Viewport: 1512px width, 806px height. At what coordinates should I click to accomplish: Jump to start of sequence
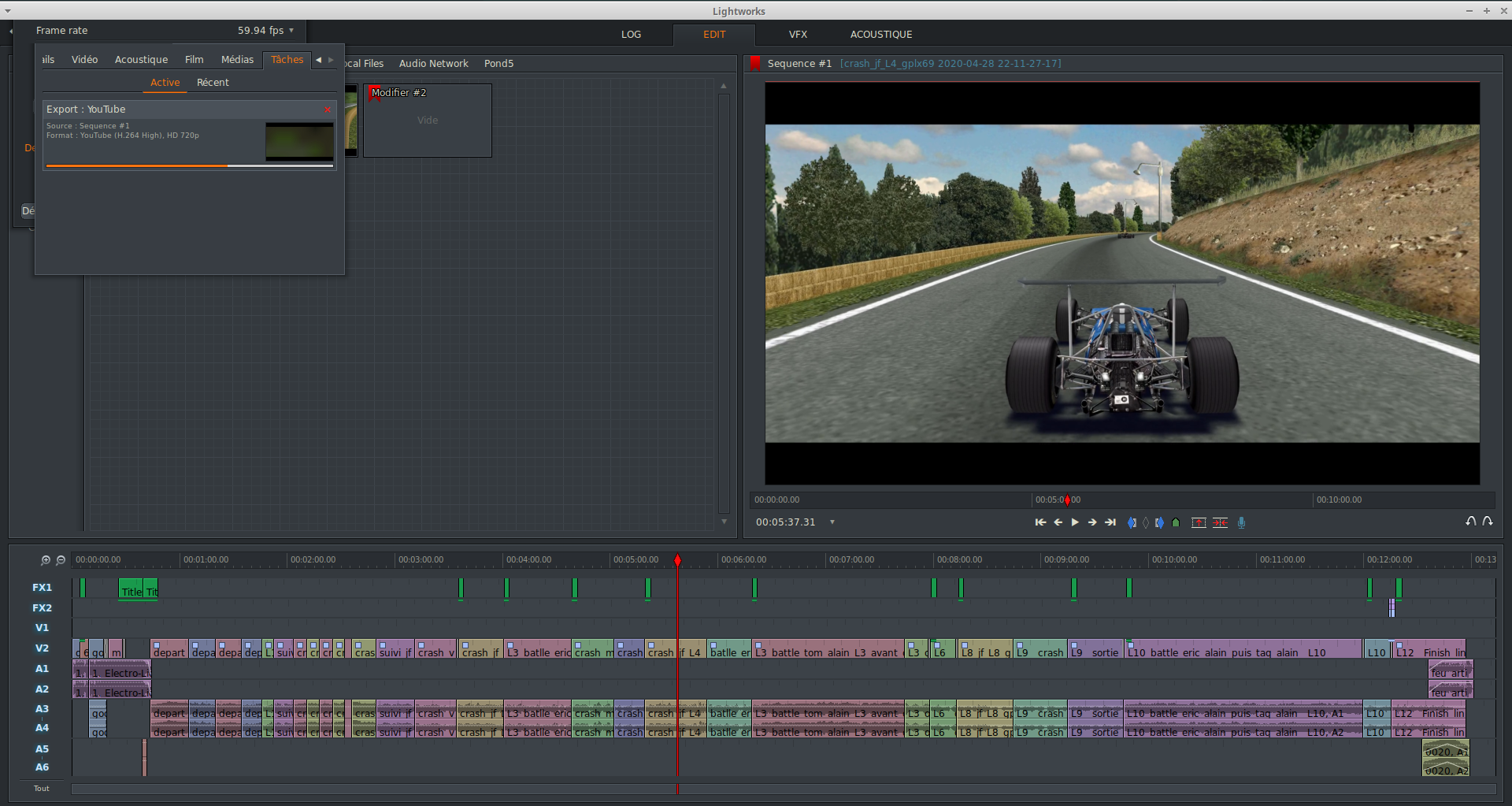pyautogui.click(x=1040, y=522)
